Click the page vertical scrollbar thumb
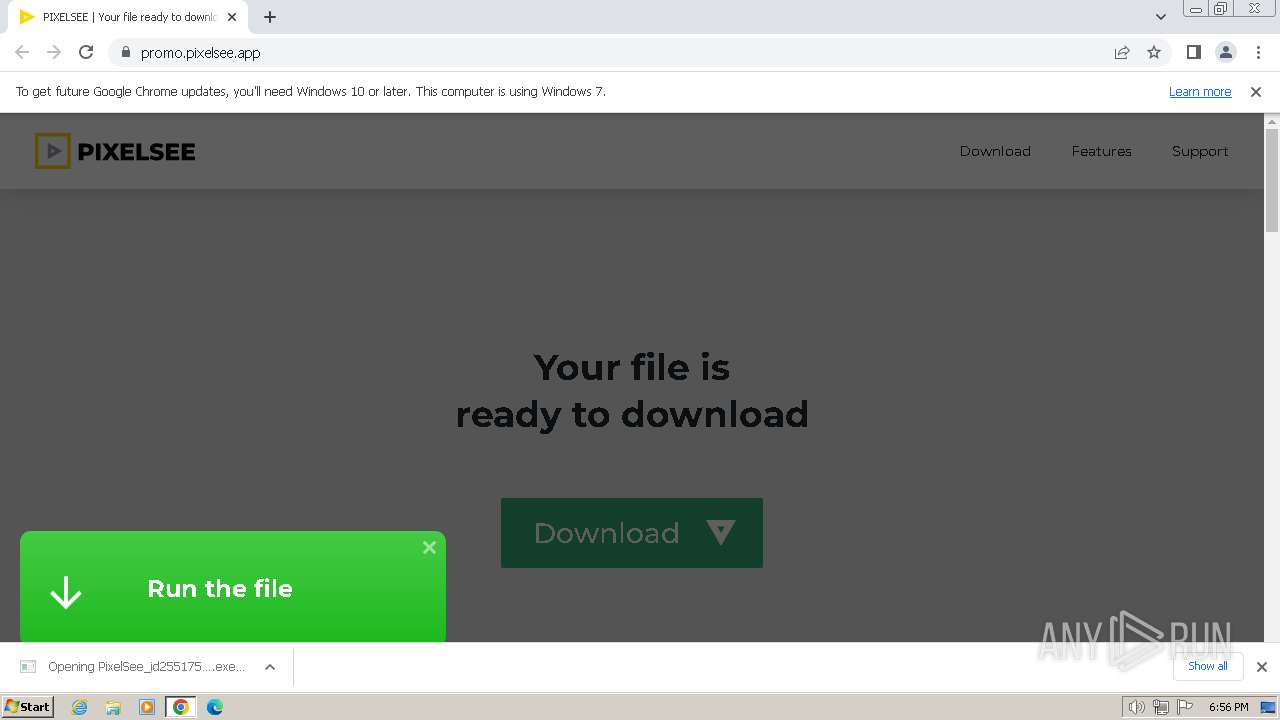 coord(1272,180)
